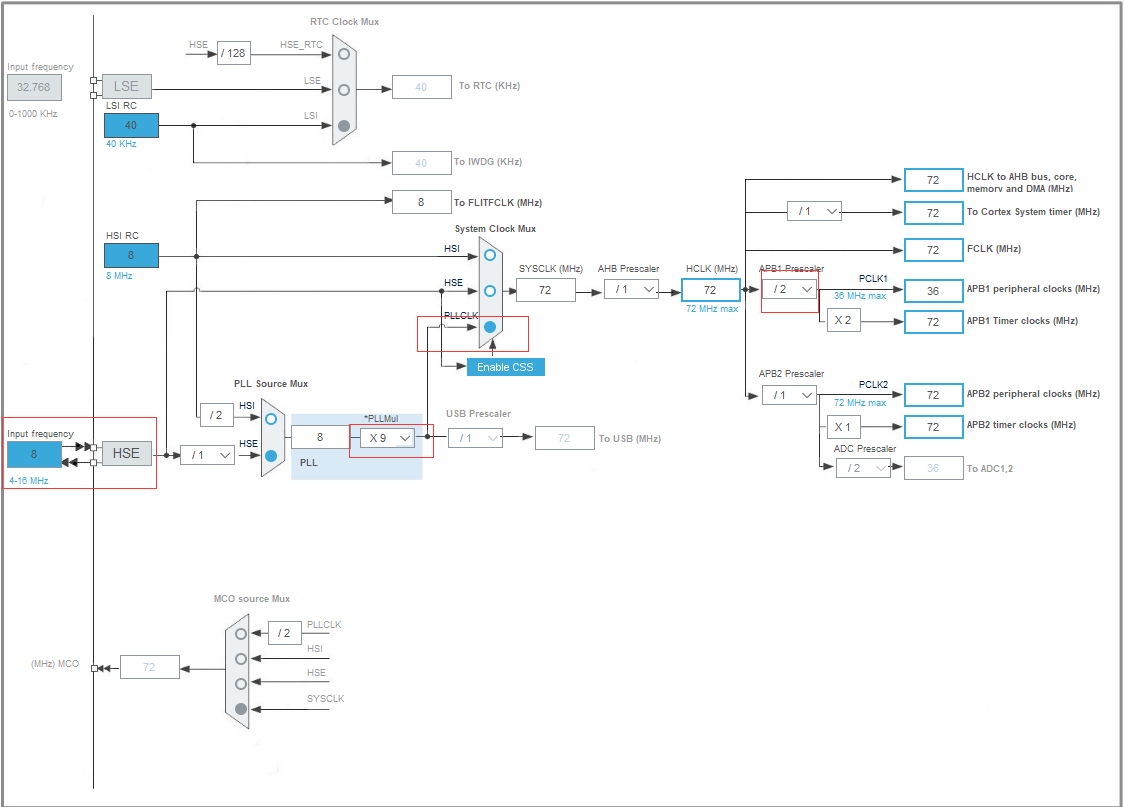Viewport: 1124px width, 807px height.
Task: Open the Cortex System timer /1 dropdown
Action: pos(814,211)
